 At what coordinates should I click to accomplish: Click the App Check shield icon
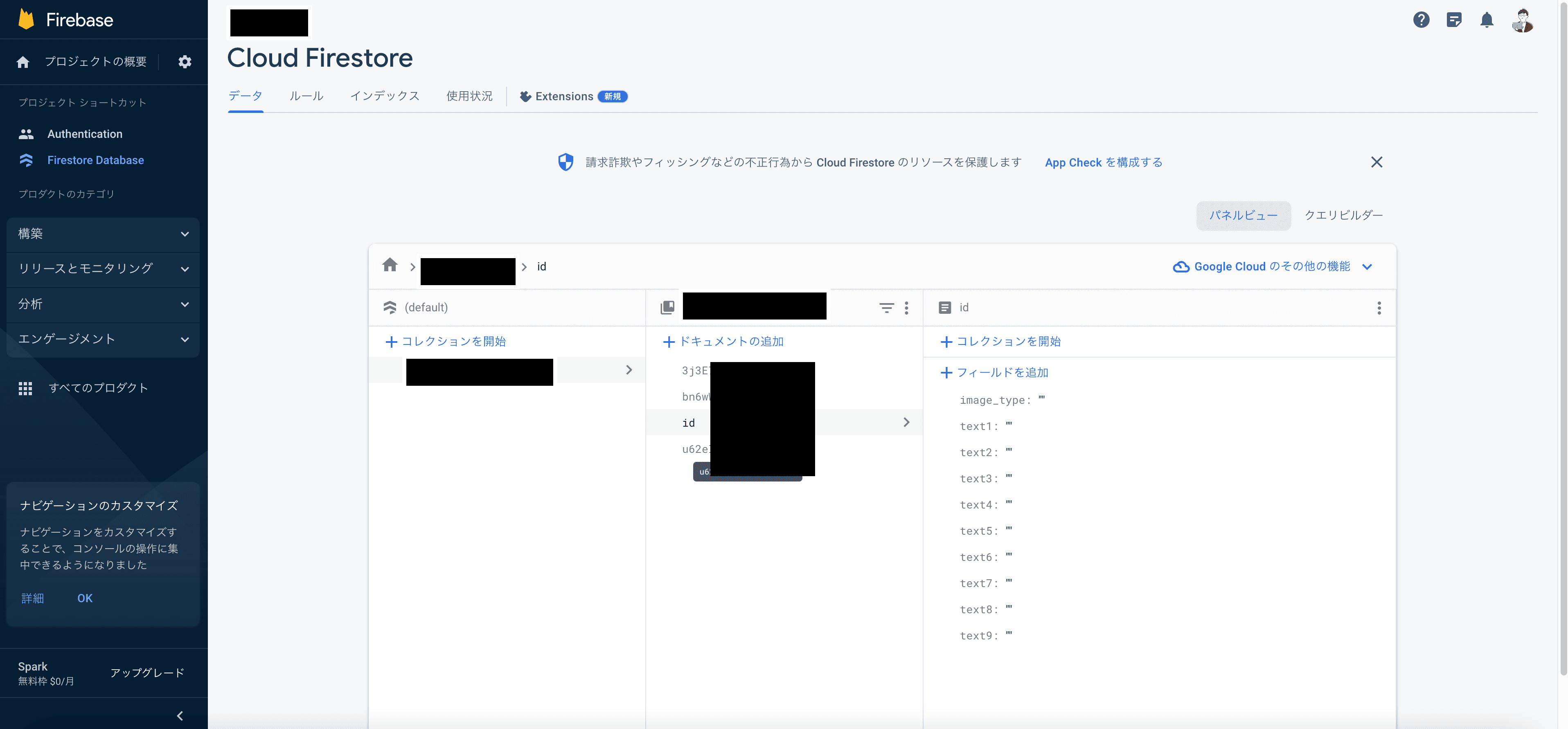pos(565,162)
